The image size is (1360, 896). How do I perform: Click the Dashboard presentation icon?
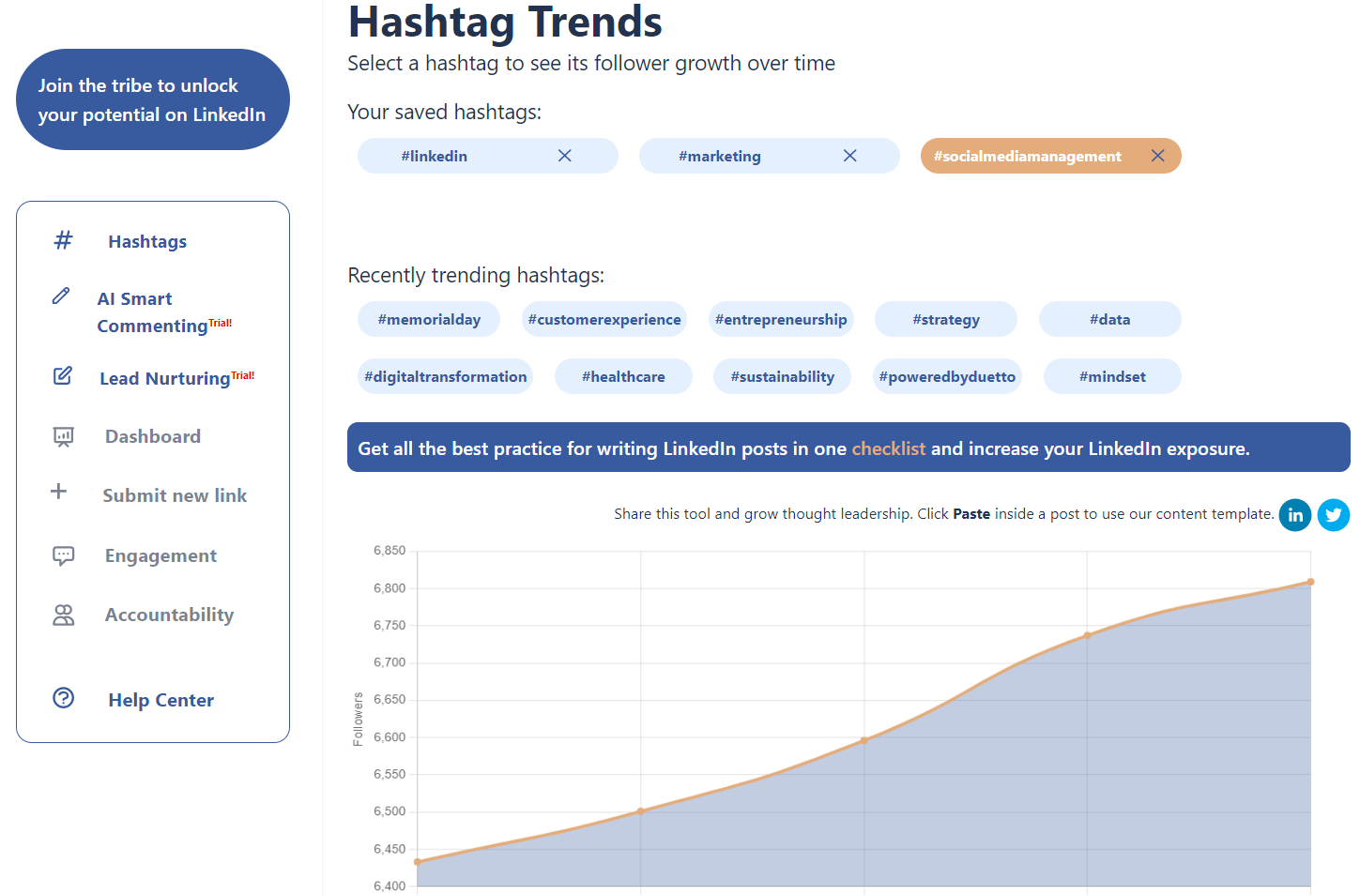tap(63, 436)
